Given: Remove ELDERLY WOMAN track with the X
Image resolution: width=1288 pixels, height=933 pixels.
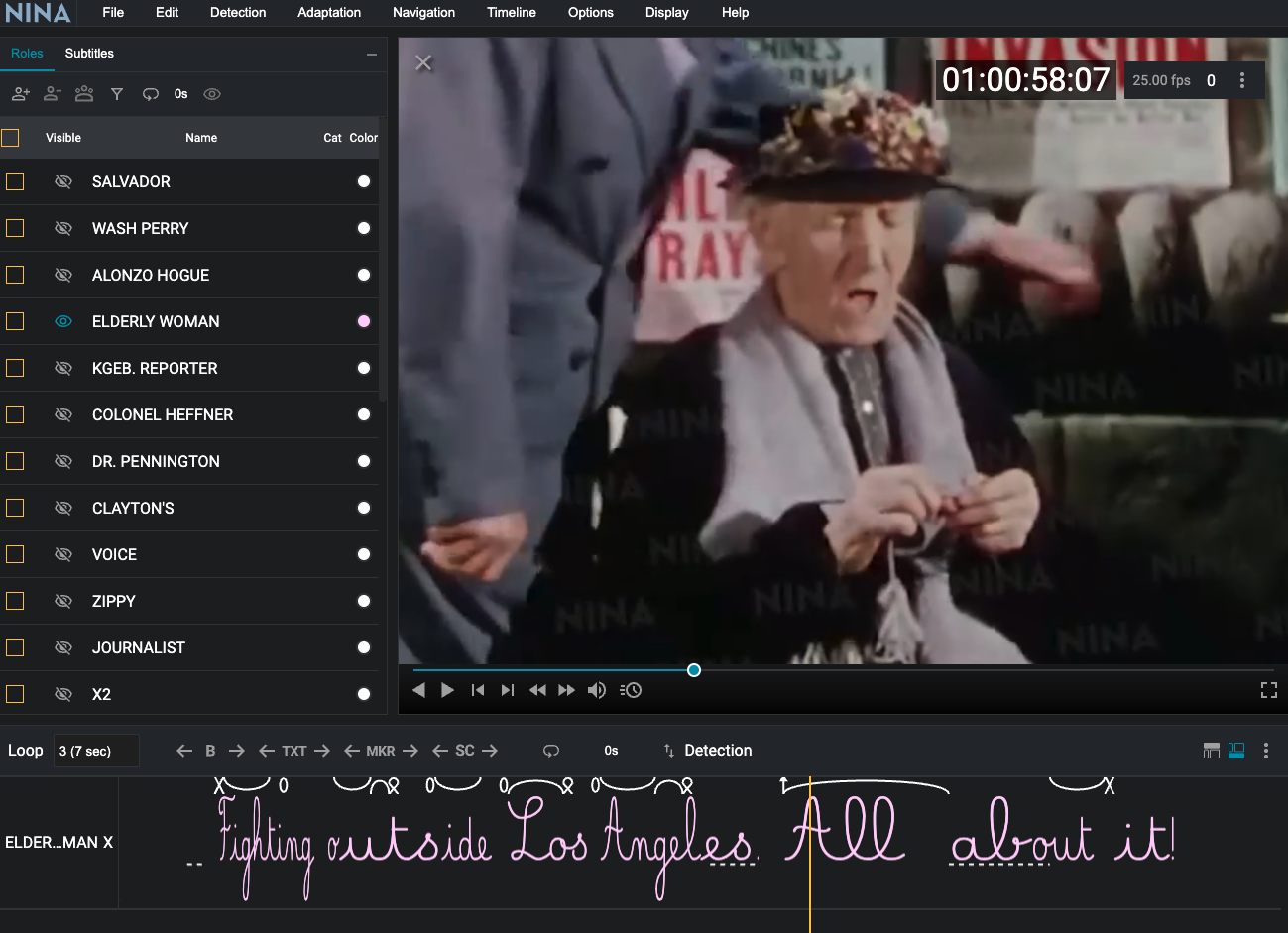Looking at the screenshot, I should coord(108,842).
